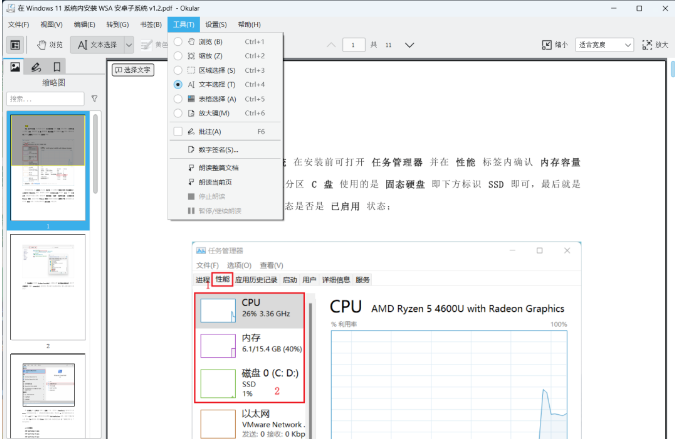Switch to the thumbnails sidebar tab
Image resolution: width=675 pixels, height=439 pixels.
15,67
